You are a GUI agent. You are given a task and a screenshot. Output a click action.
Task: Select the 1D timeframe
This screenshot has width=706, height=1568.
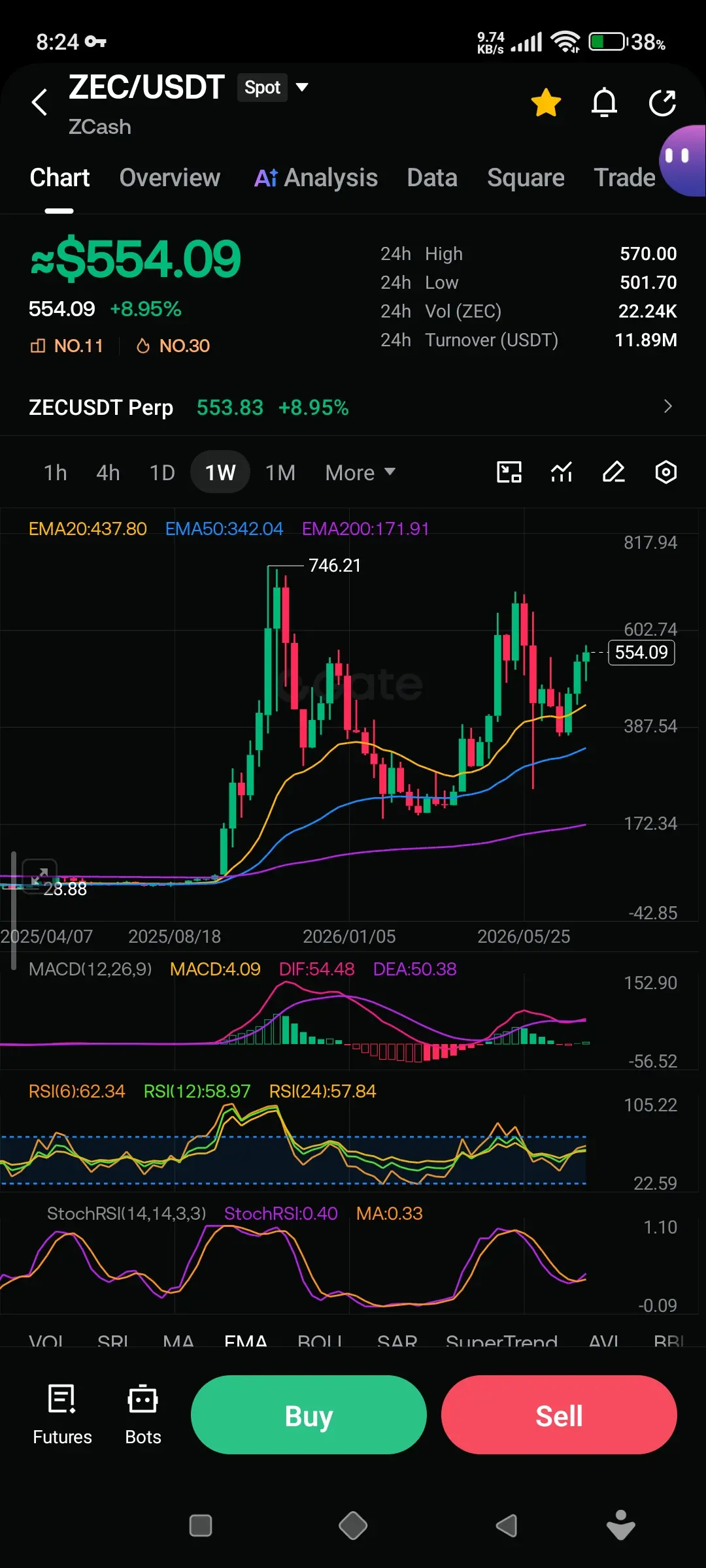pyautogui.click(x=162, y=472)
